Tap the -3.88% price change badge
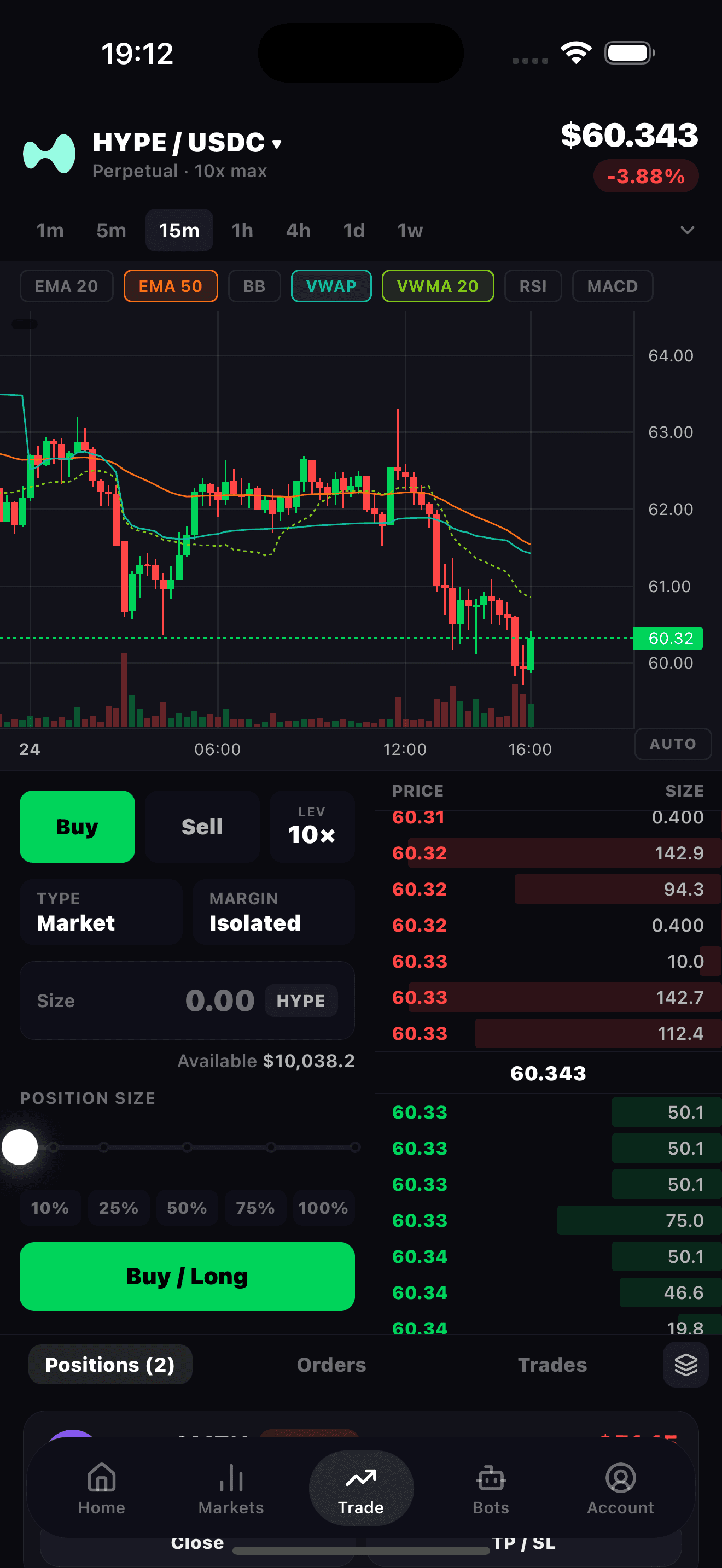This screenshot has height=1568, width=722. tap(646, 176)
